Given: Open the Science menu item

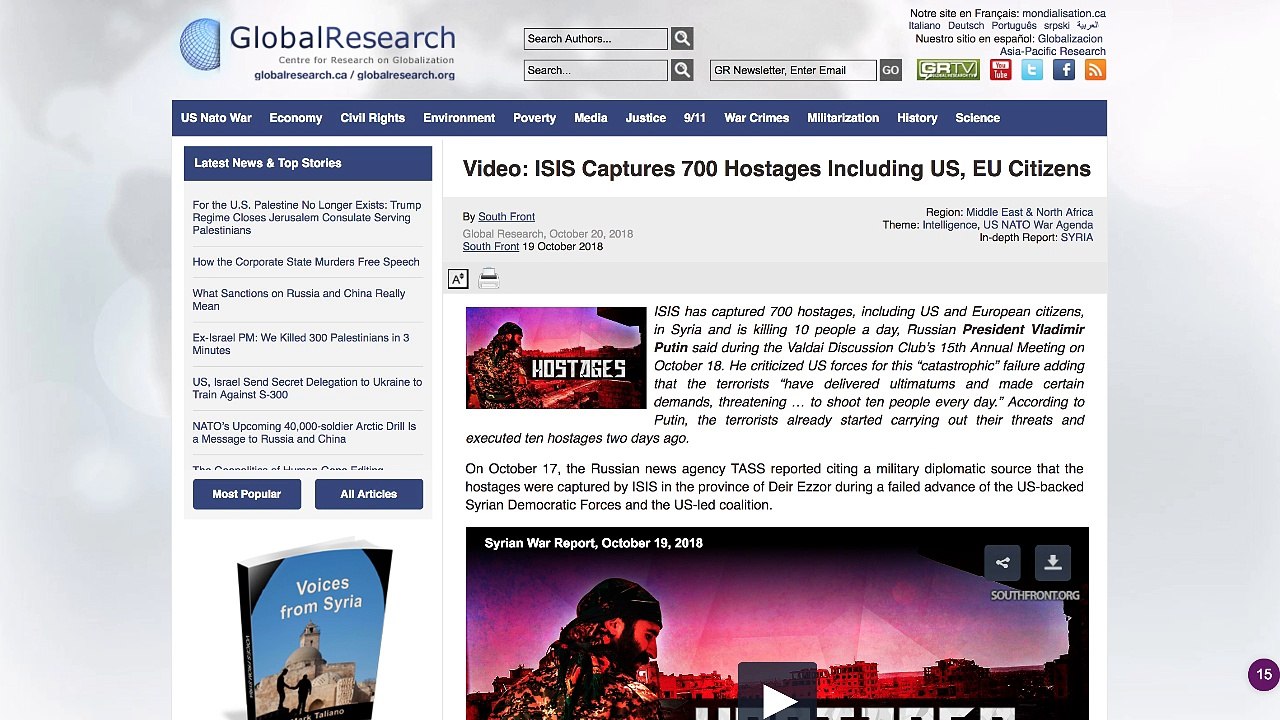Looking at the screenshot, I should (977, 118).
